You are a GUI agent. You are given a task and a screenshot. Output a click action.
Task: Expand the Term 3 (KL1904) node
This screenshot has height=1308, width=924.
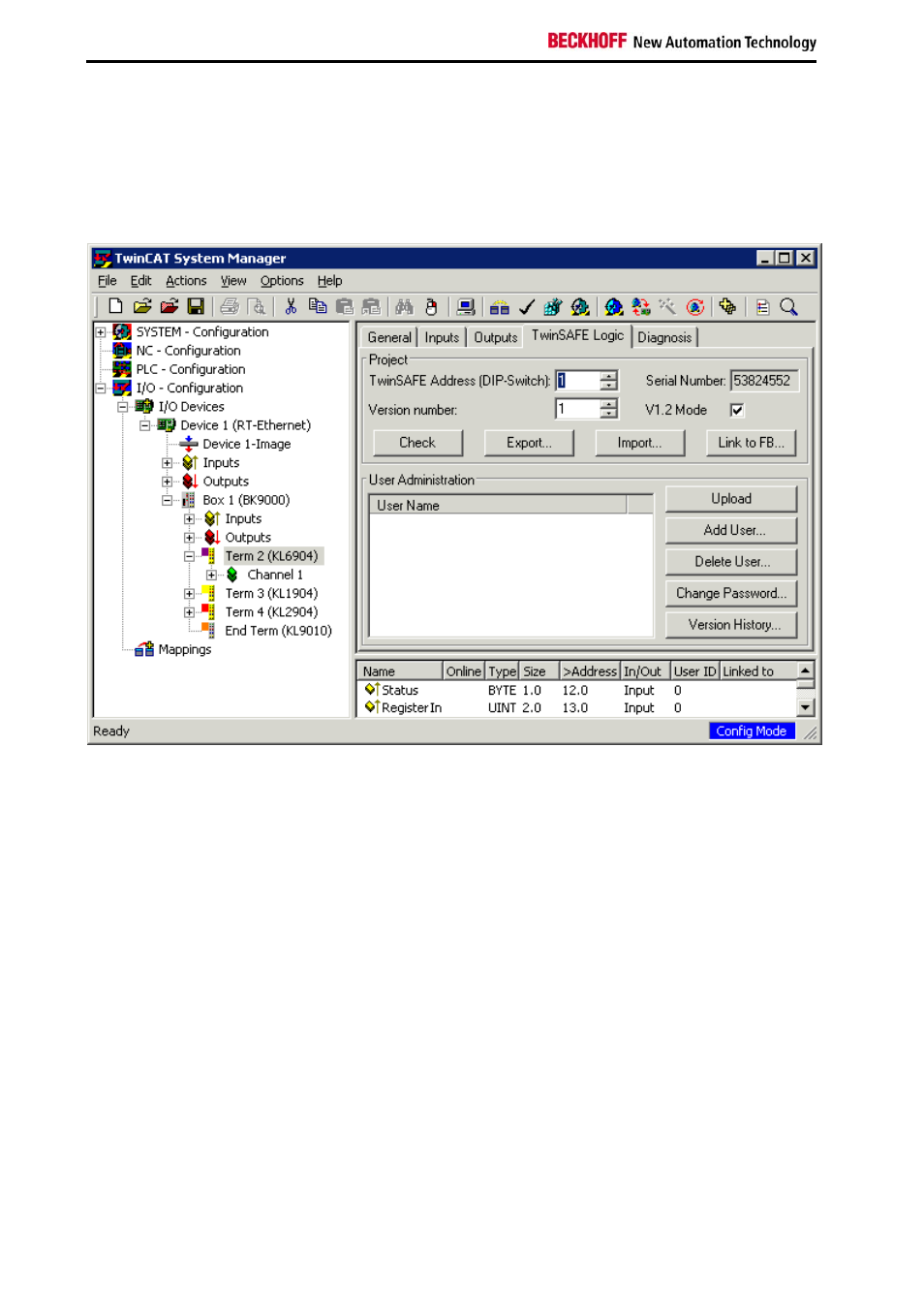point(190,594)
